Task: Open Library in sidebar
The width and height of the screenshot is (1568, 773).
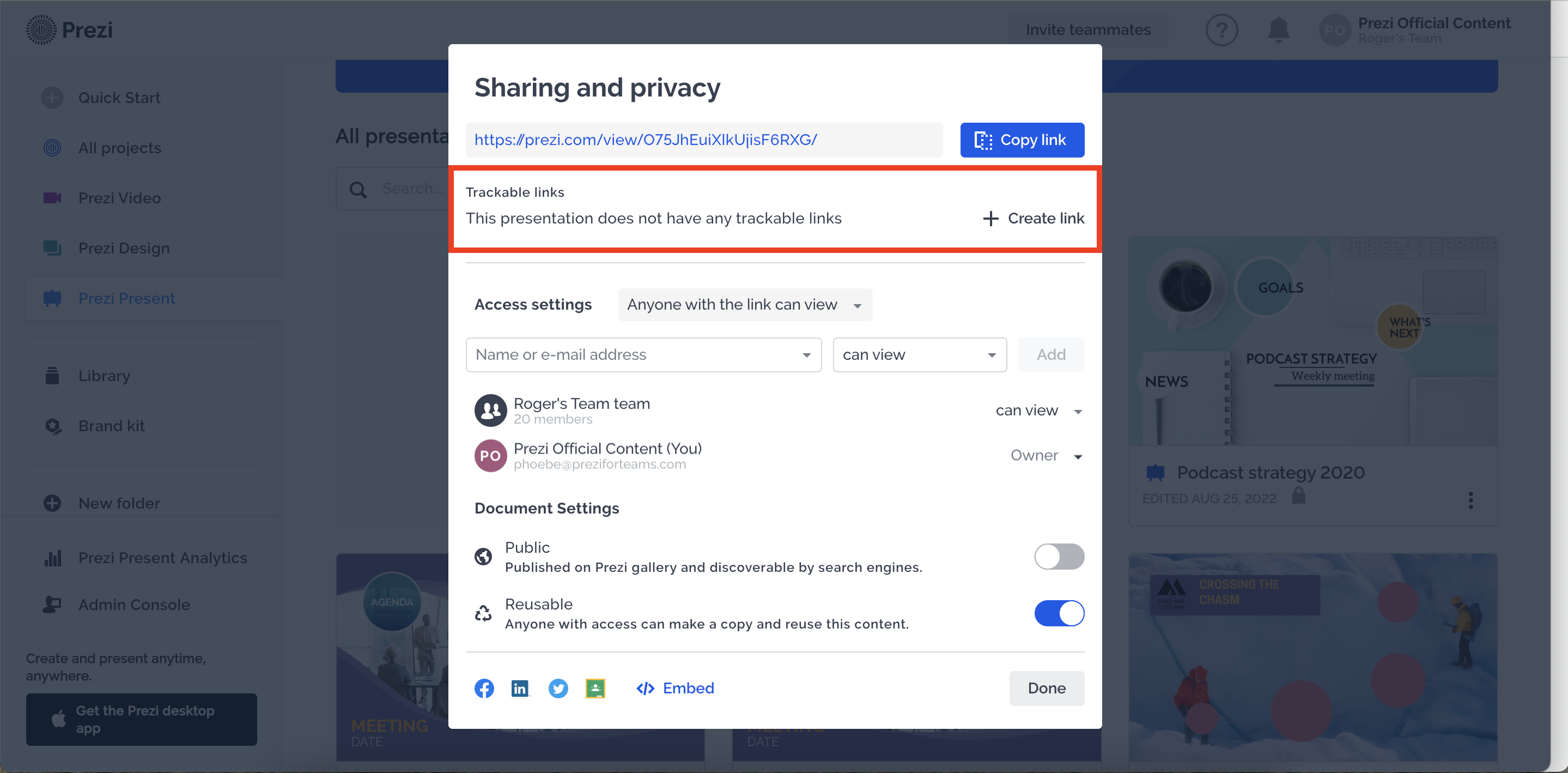Action: pyautogui.click(x=104, y=375)
